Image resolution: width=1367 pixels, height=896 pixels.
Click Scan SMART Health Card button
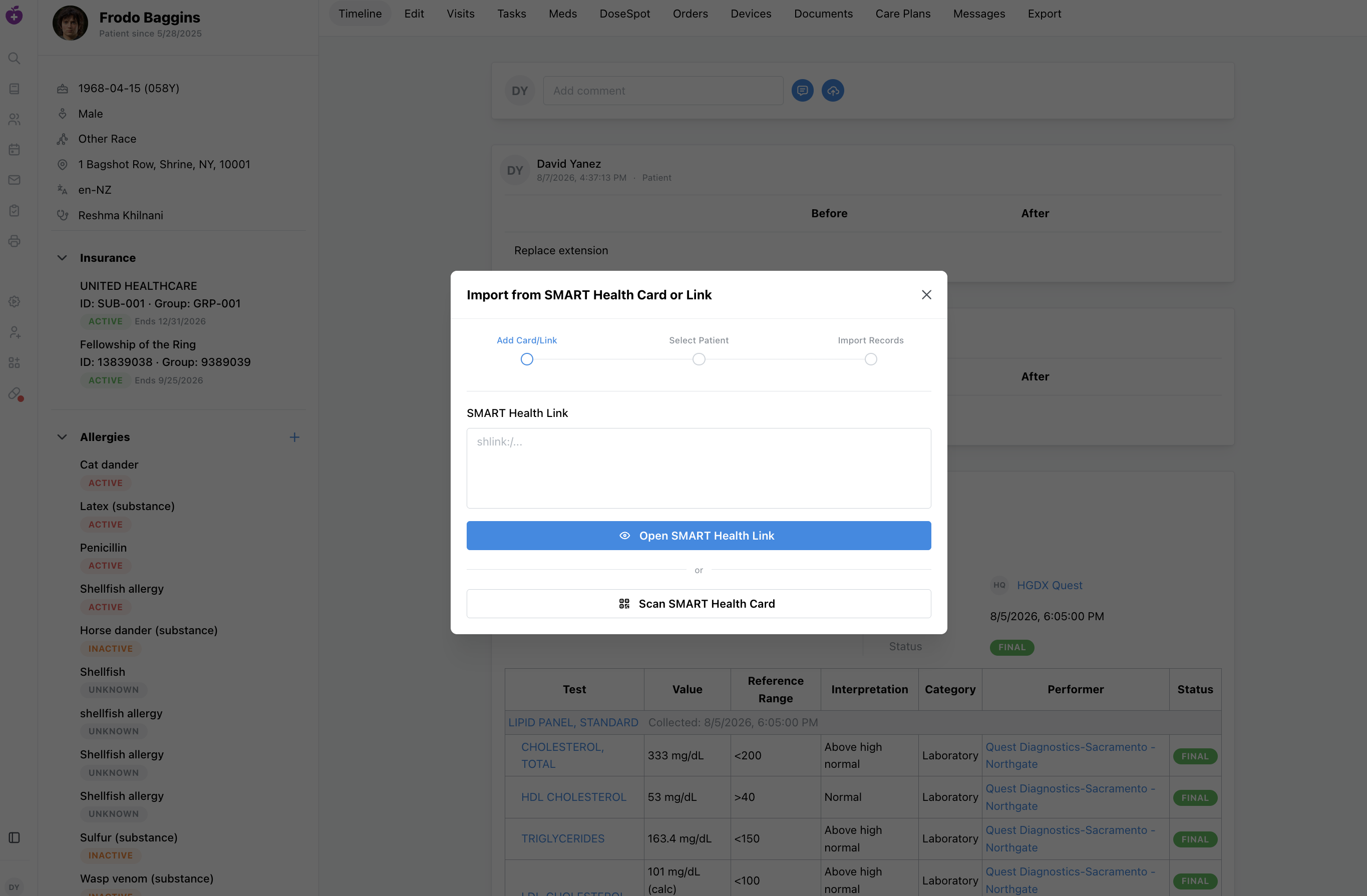[x=699, y=603]
